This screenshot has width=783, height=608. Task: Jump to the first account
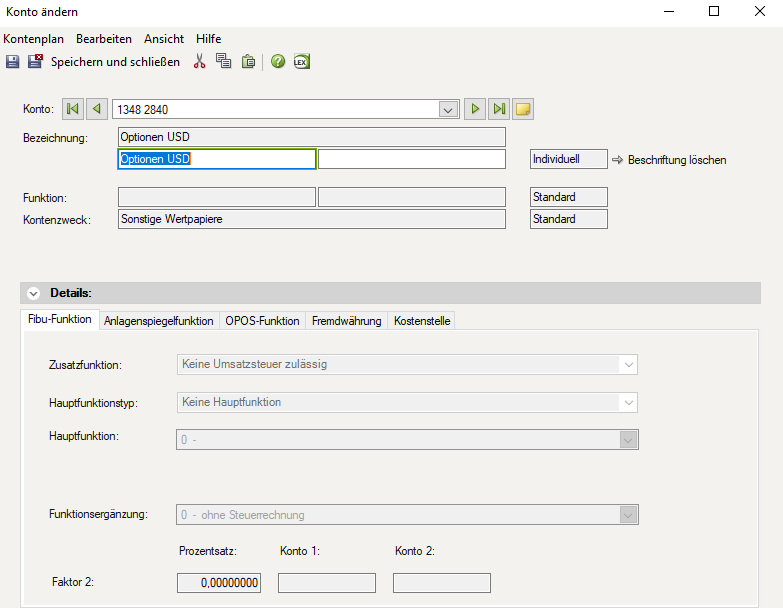pos(73,109)
